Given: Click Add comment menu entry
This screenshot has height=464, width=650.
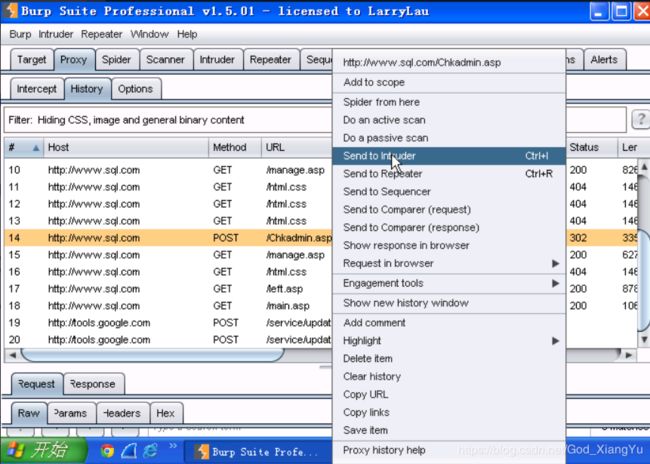Looking at the screenshot, I should [x=449, y=323].
